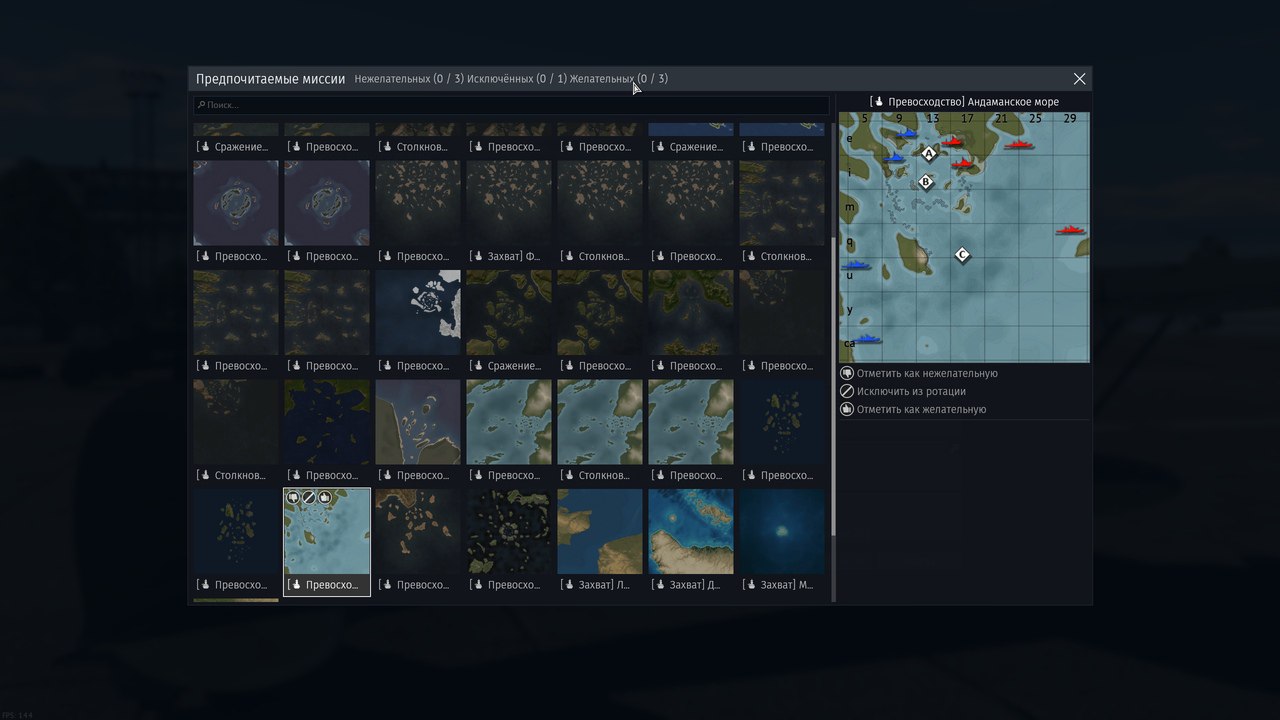The image size is (1280, 720).
Task: Click the Нежелательных (0 / 3) counter
Action: click(x=409, y=79)
